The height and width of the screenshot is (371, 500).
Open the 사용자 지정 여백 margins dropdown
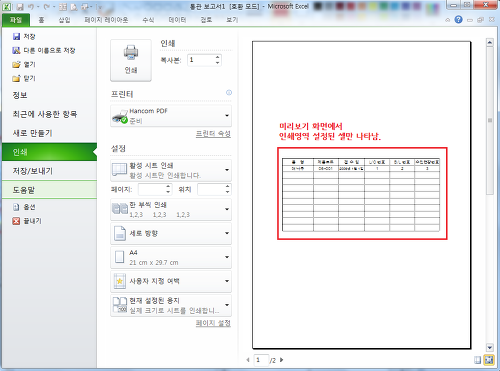tap(171, 281)
